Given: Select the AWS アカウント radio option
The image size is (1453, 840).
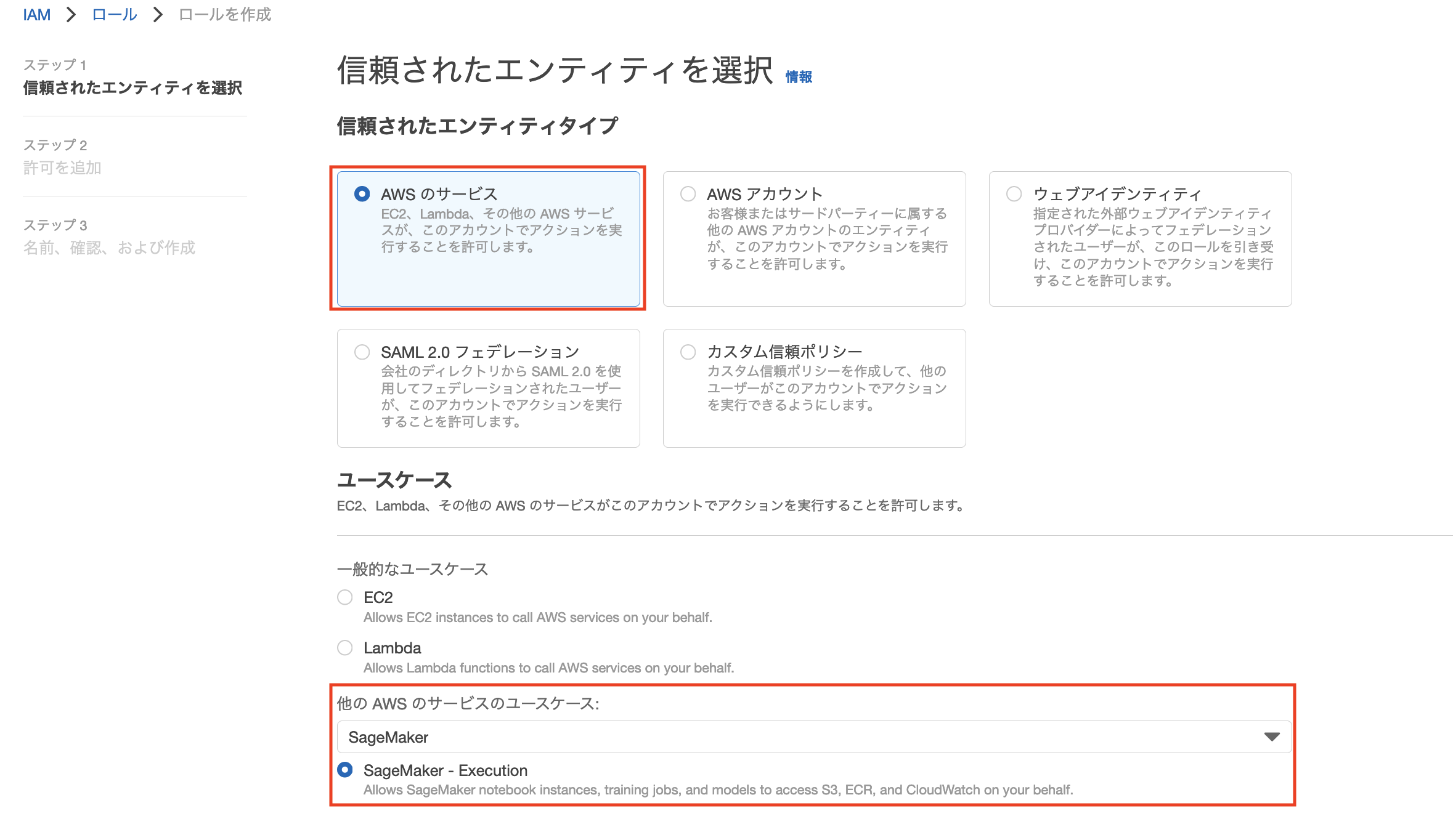Looking at the screenshot, I should [x=688, y=194].
